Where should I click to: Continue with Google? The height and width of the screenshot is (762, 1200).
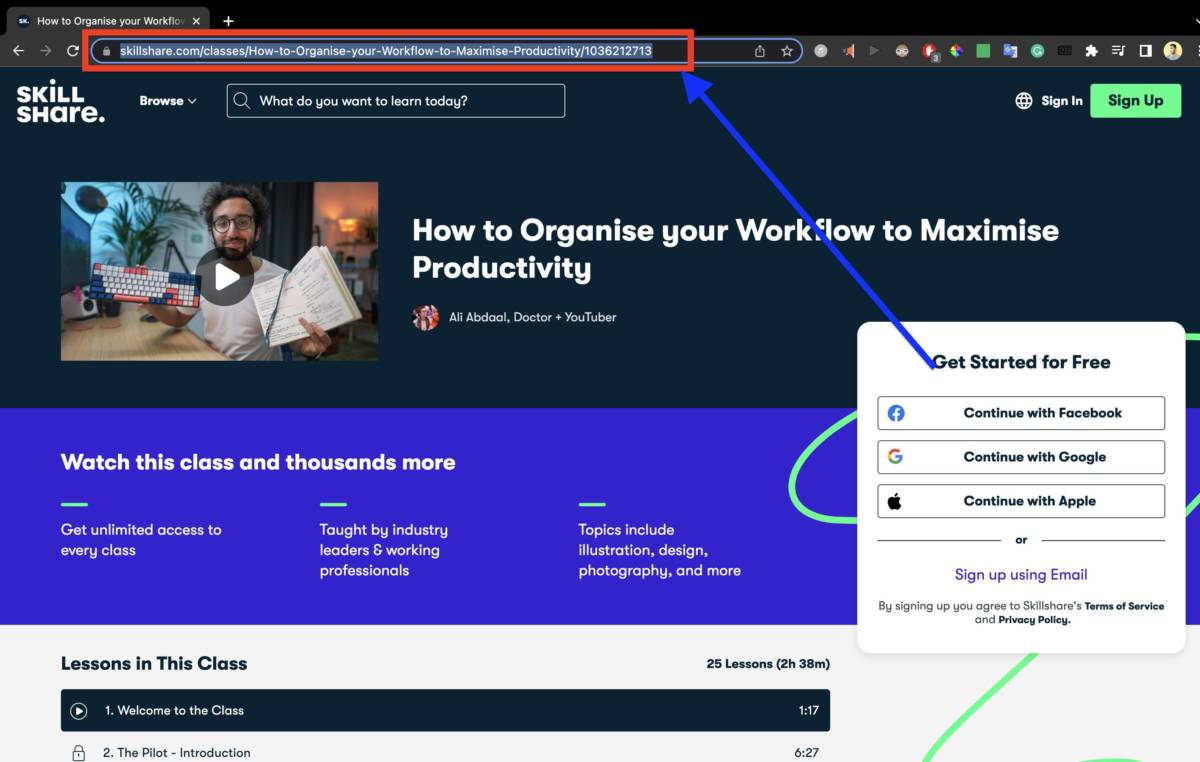click(1021, 457)
